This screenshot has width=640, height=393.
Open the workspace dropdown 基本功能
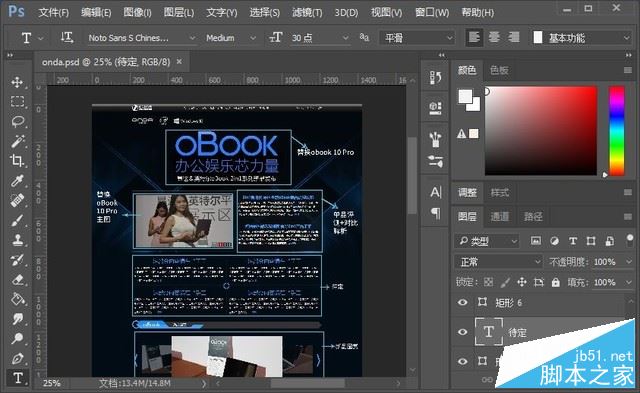tap(581, 38)
